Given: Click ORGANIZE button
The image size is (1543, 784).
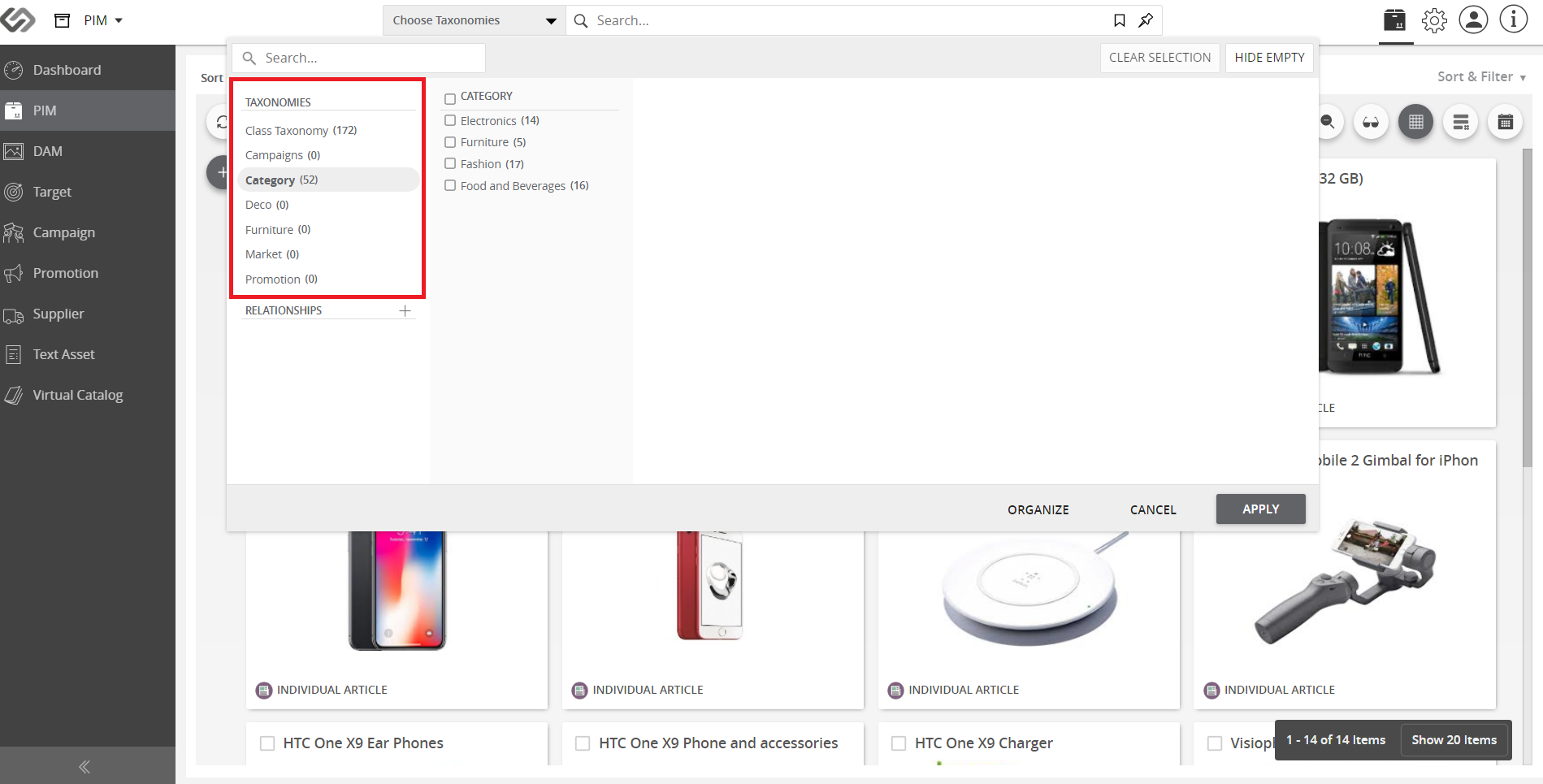Looking at the screenshot, I should pyautogui.click(x=1038, y=509).
